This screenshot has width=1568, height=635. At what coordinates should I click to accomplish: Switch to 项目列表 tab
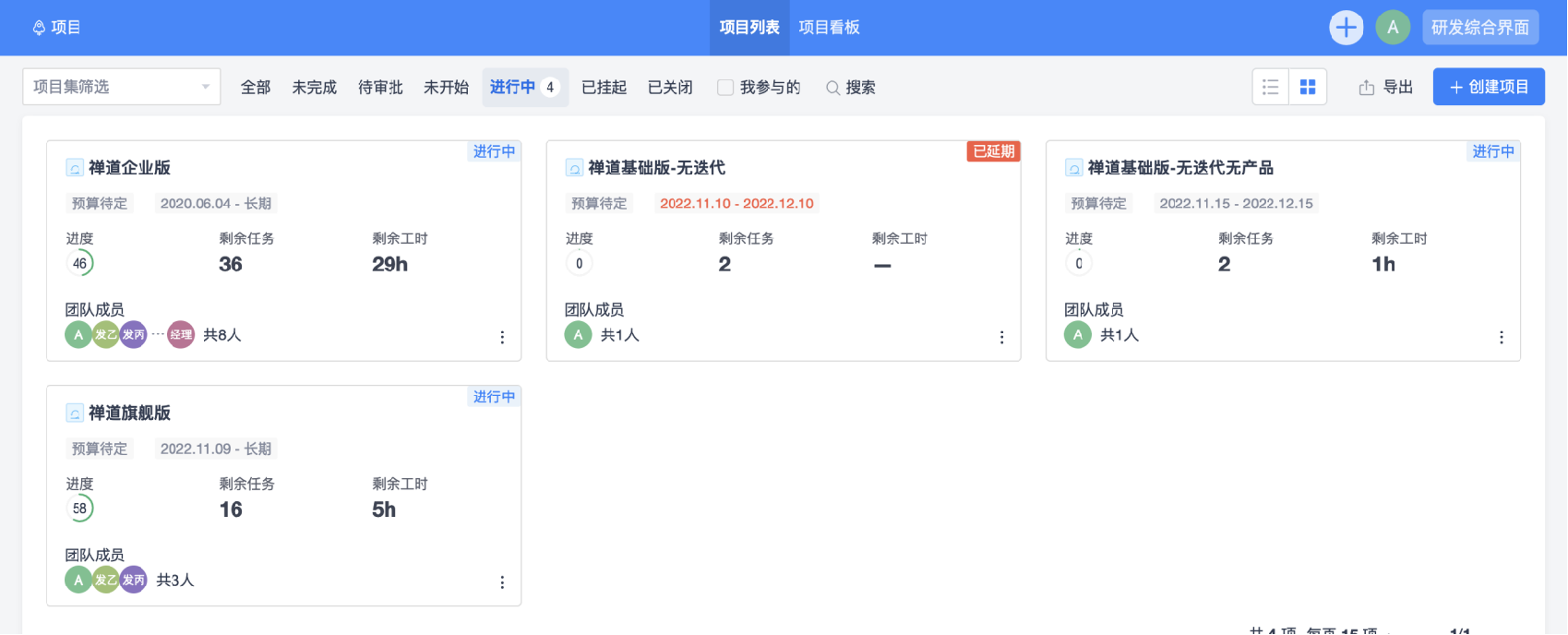[749, 28]
